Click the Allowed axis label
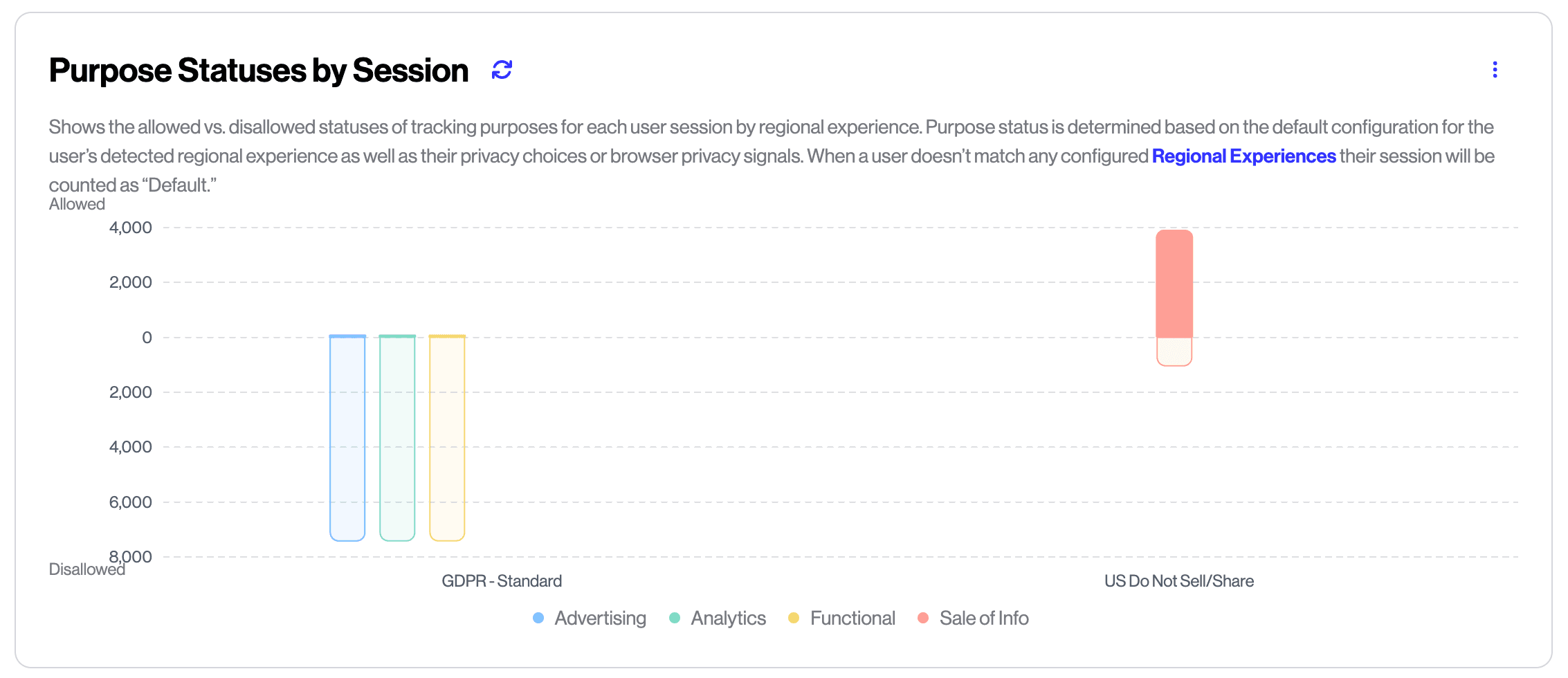Image resolution: width=1568 pixels, height=678 pixels. pyautogui.click(x=76, y=203)
